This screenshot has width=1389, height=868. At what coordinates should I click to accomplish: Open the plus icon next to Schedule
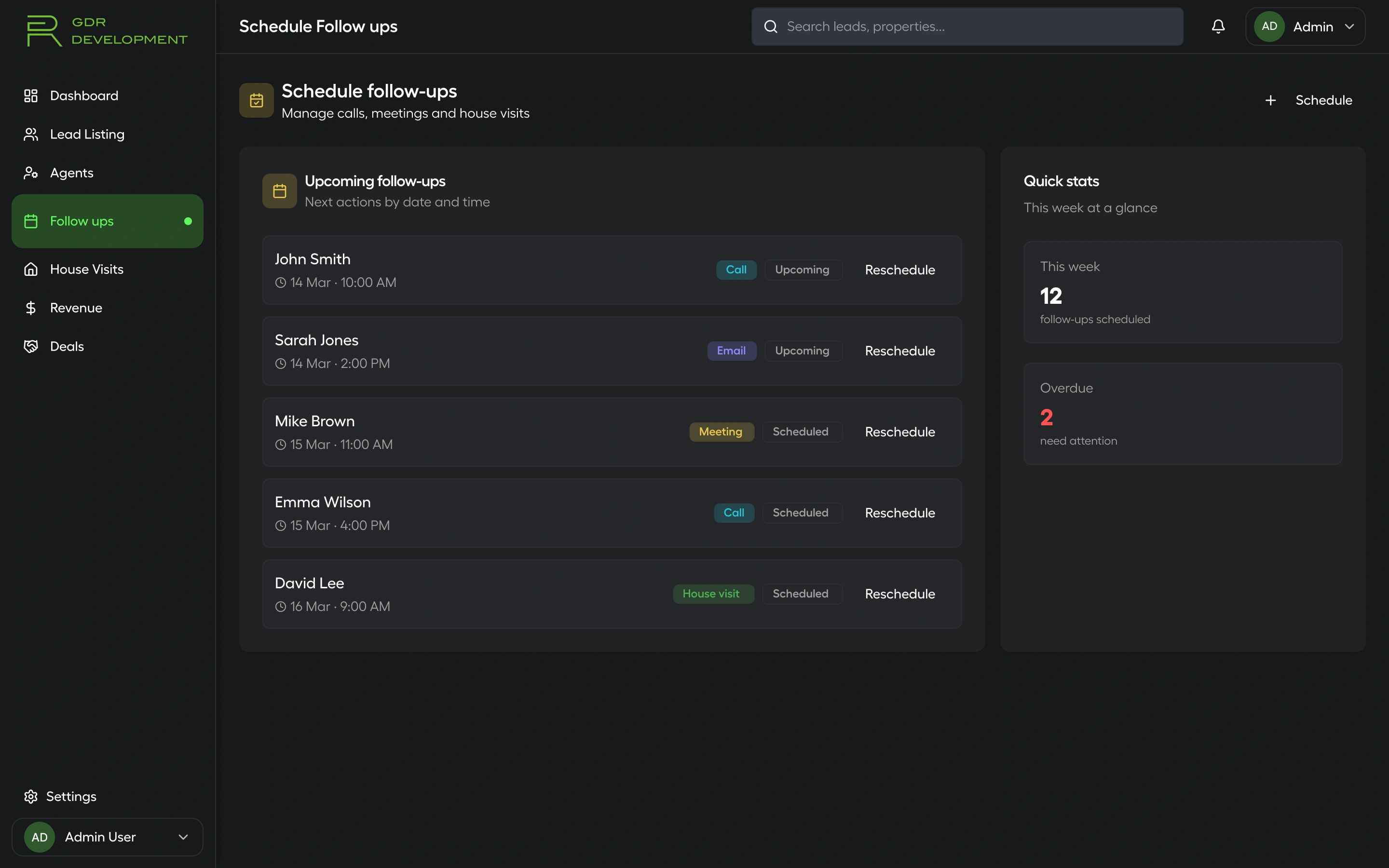[x=1271, y=99]
